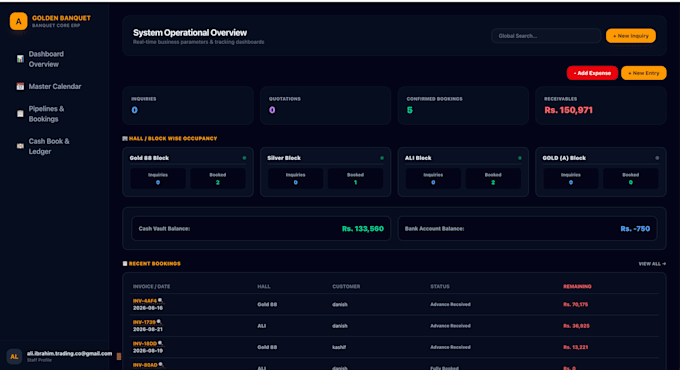Viewport: 680px width, 370px height.
Task: Click the + New Inquiry button
Action: [631, 36]
